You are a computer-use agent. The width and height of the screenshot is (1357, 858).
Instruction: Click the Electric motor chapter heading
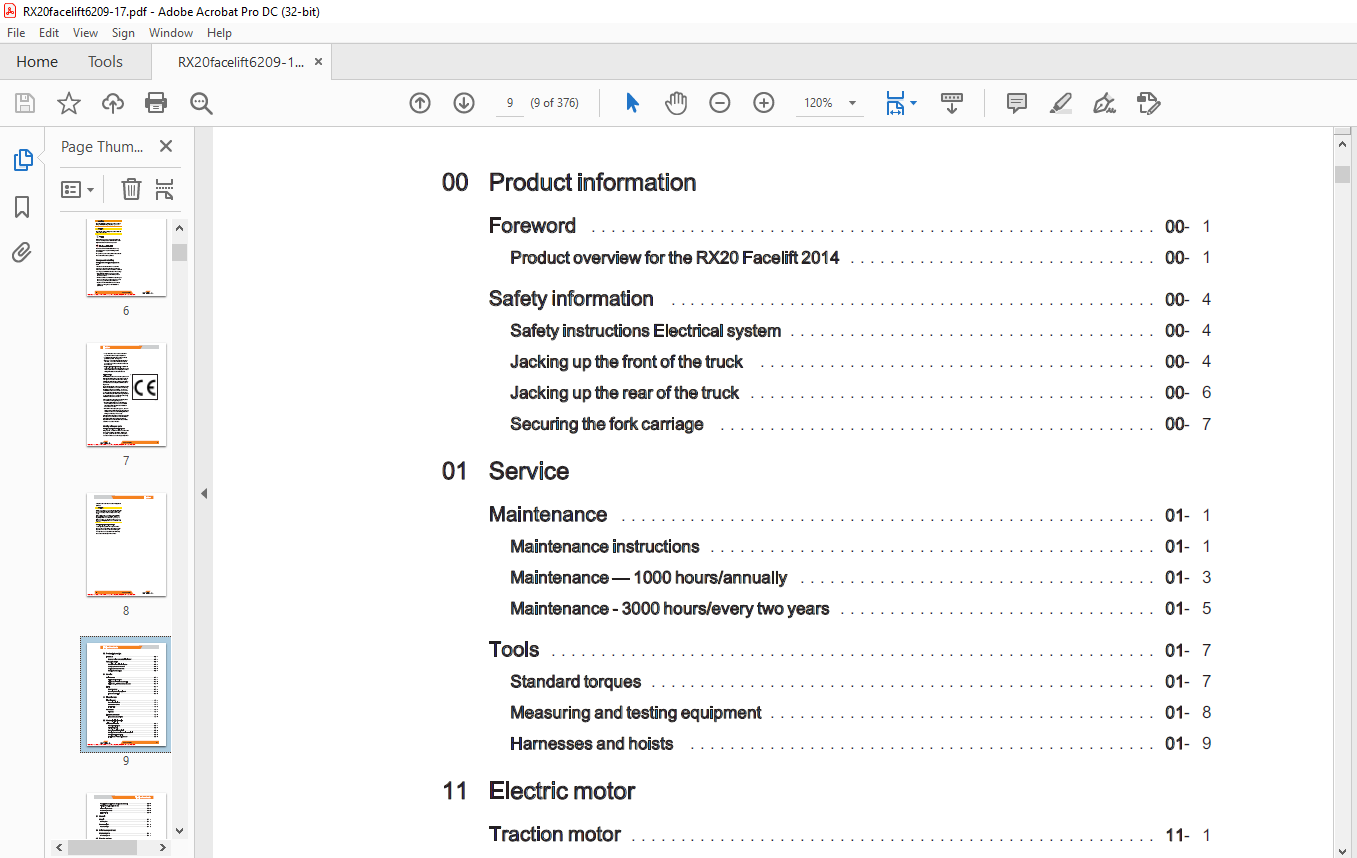(562, 791)
